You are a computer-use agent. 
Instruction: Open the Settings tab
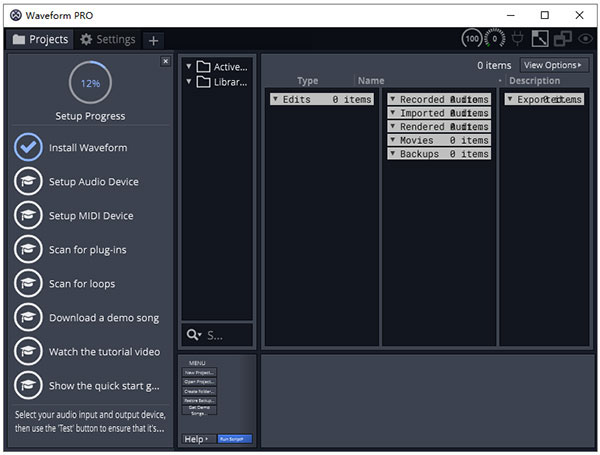108,39
